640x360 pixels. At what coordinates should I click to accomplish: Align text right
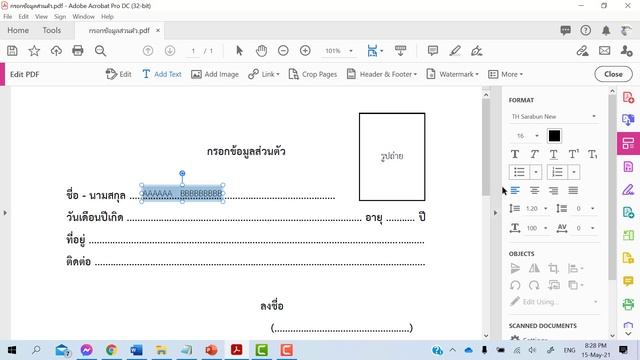tap(553, 190)
